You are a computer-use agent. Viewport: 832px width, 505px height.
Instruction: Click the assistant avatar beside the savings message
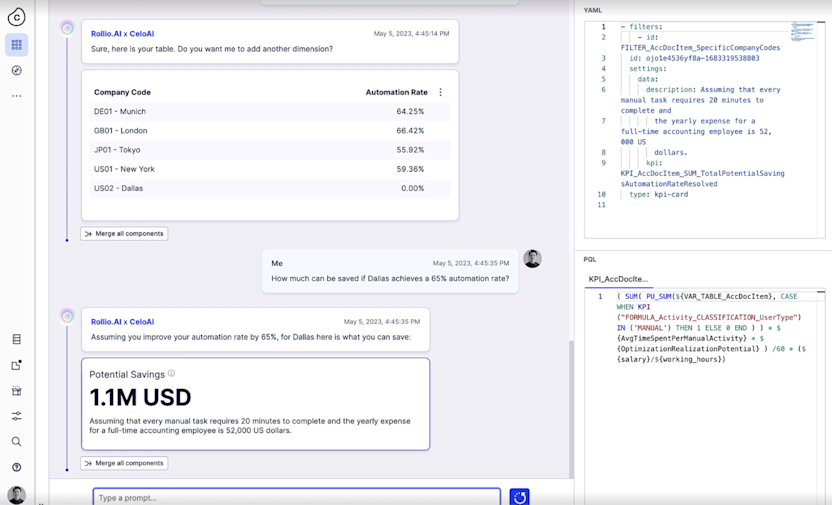click(67, 317)
